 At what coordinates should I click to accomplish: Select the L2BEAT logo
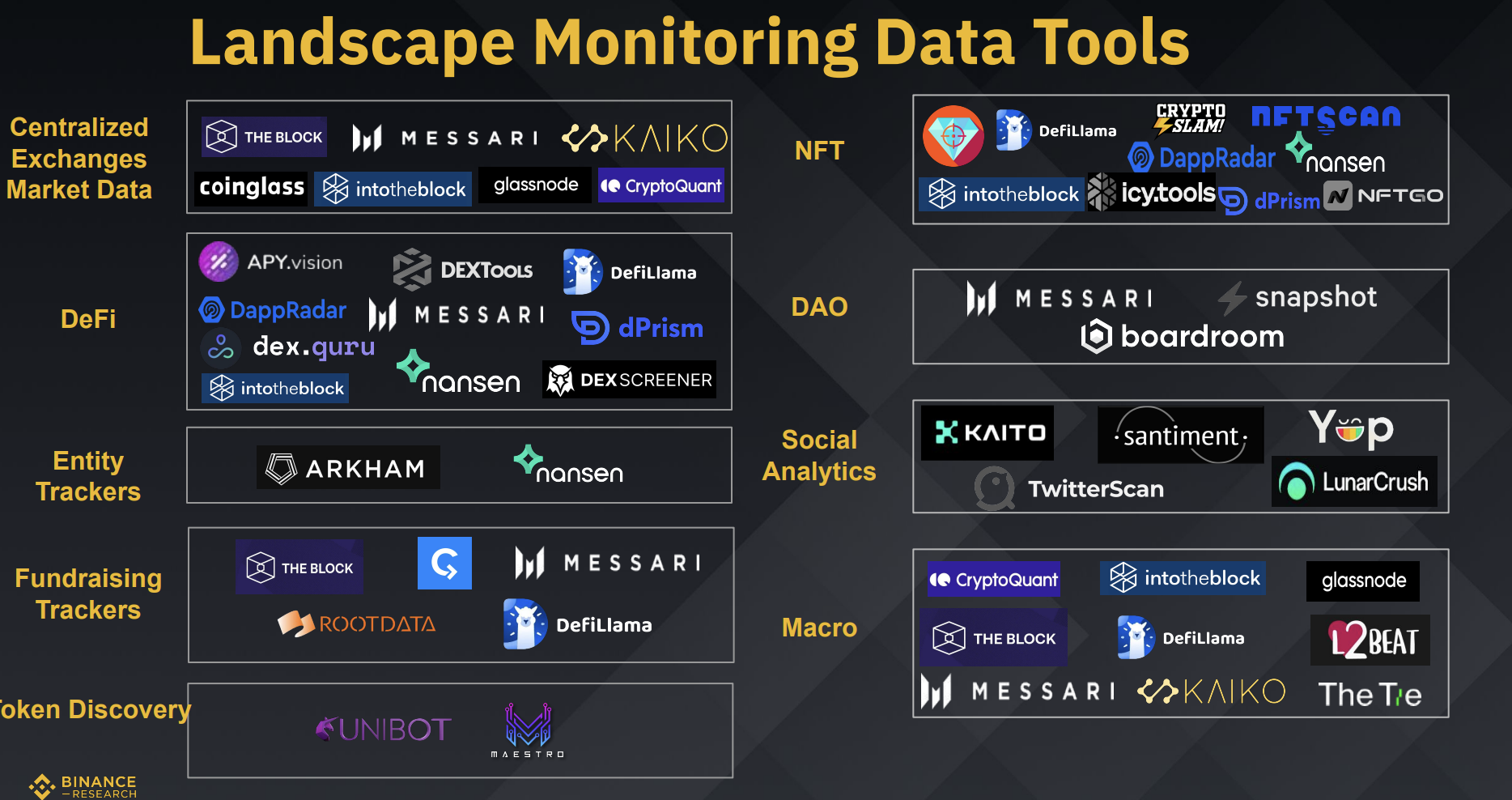[x=1370, y=640]
